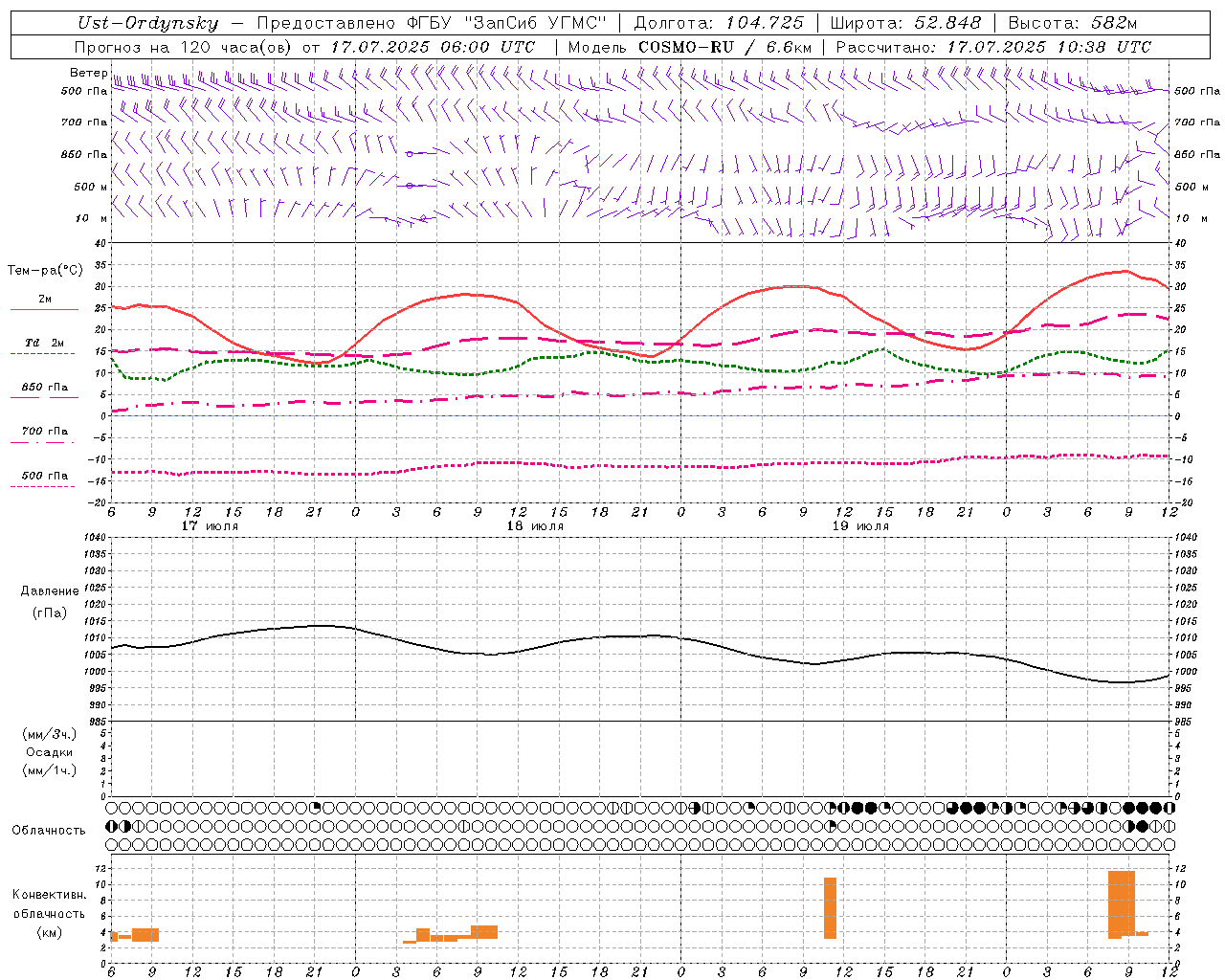Select the Модель COSMO-RU / 6.6км label
The image size is (1225, 980).
pos(690,47)
